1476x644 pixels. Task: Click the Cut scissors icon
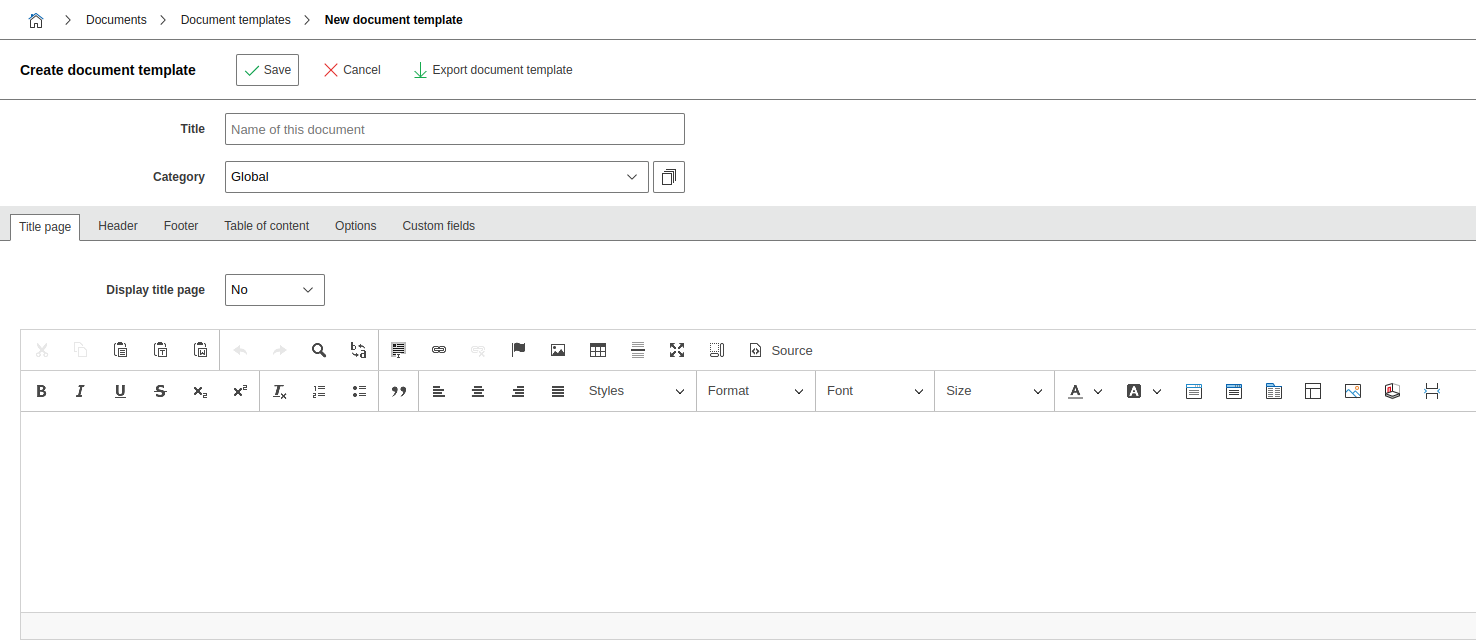coord(42,350)
